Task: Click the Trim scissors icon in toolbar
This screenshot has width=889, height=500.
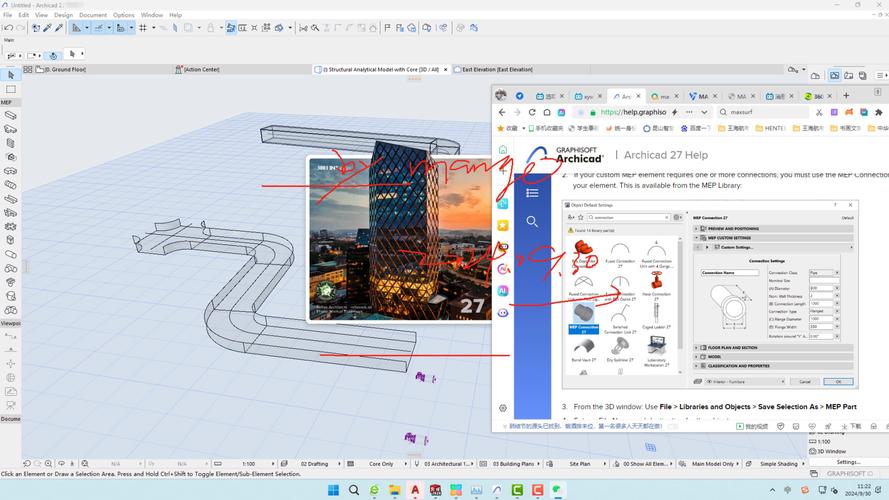Action: [303, 28]
